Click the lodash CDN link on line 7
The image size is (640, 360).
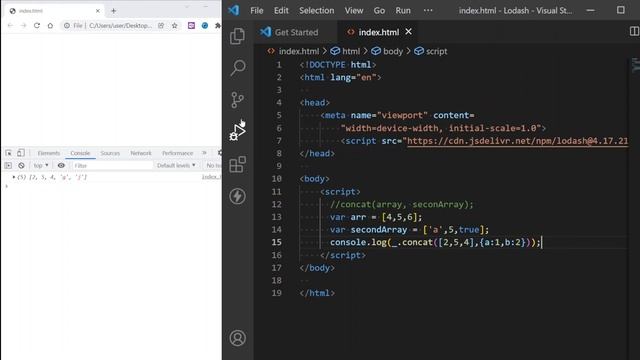[517, 141]
